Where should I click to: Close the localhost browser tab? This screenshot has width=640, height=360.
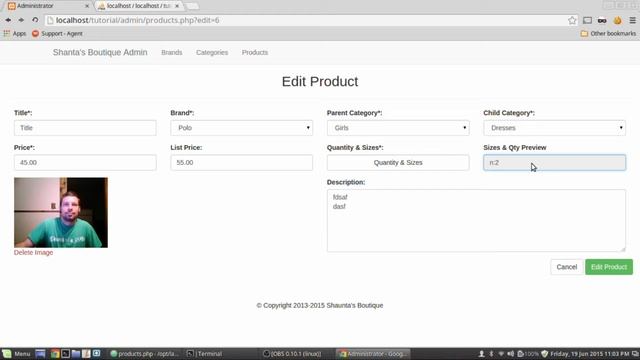177,6
